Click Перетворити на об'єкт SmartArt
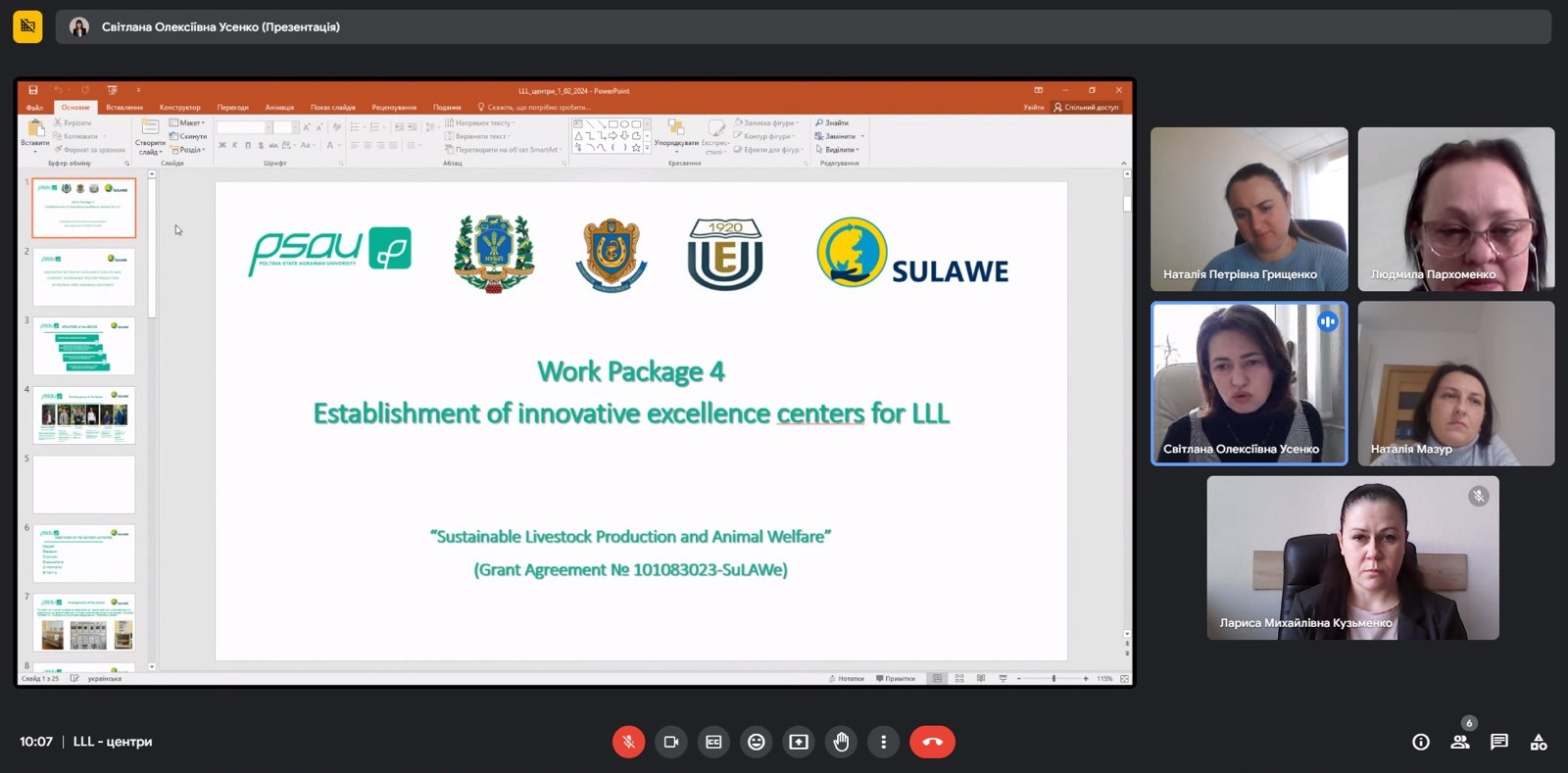1568x773 pixels. coord(505,150)
